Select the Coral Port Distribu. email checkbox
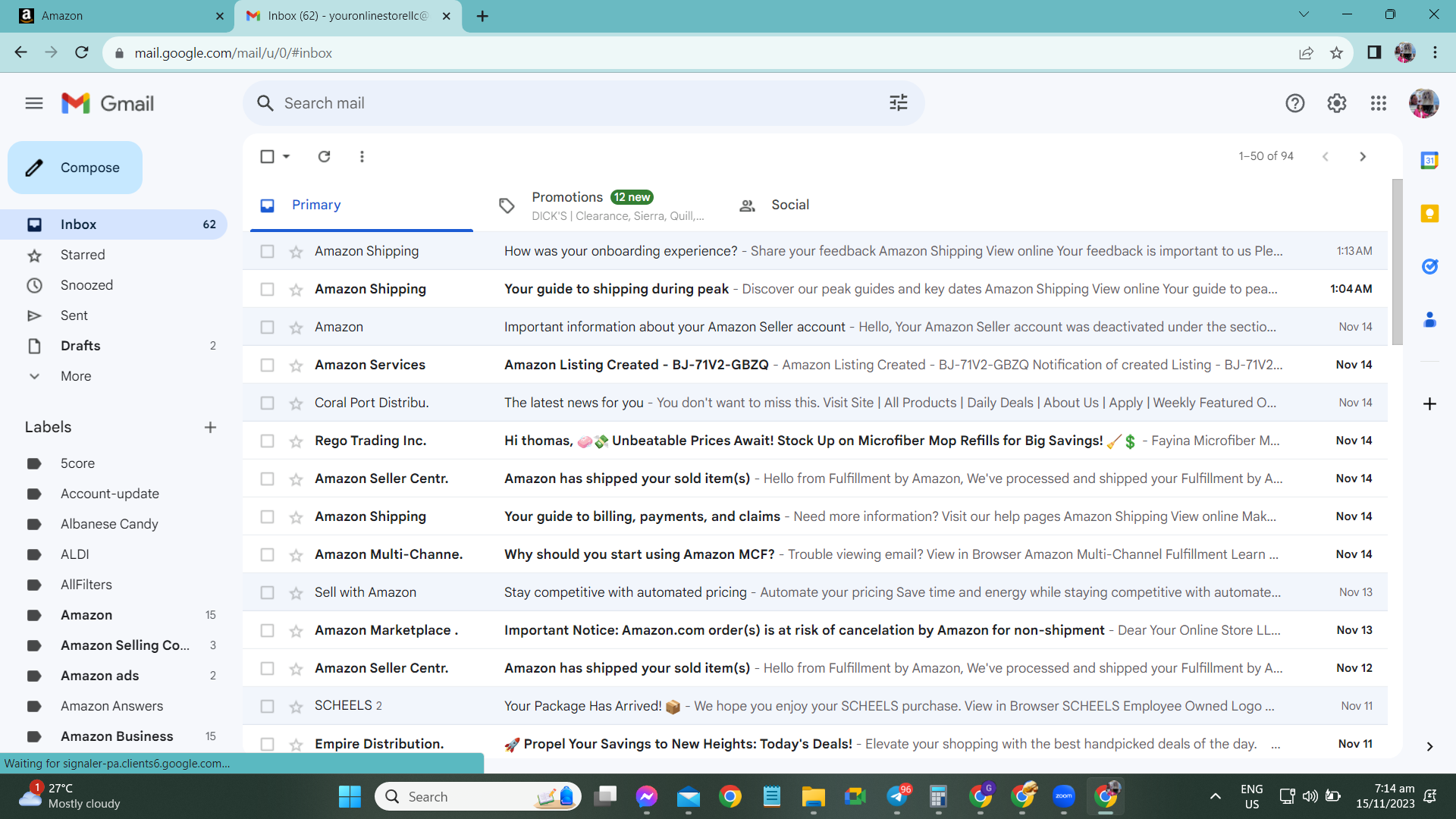This screenshot has height=819, width=1456. (x=267, y=403)
